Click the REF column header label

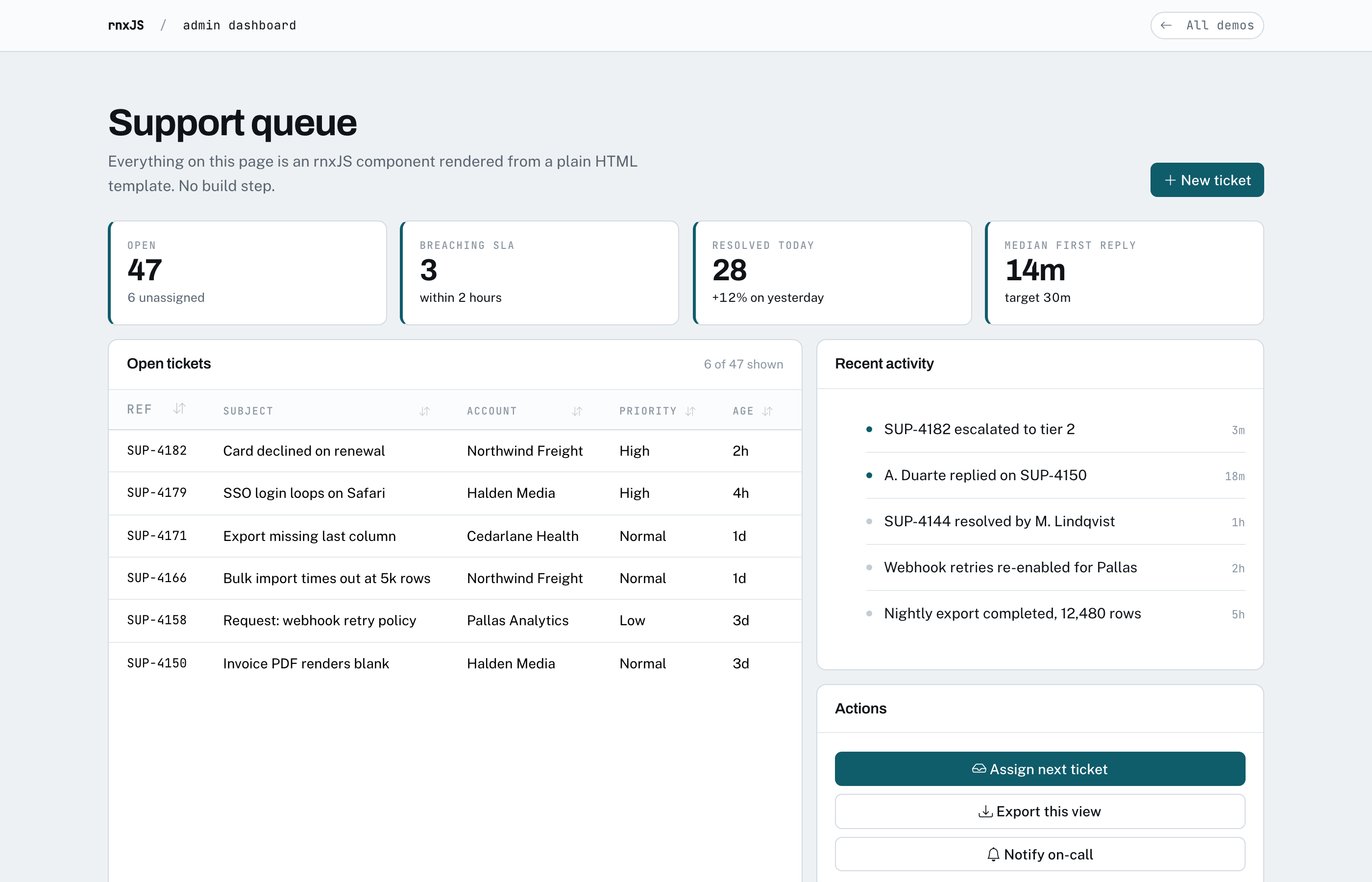point(139,410)
